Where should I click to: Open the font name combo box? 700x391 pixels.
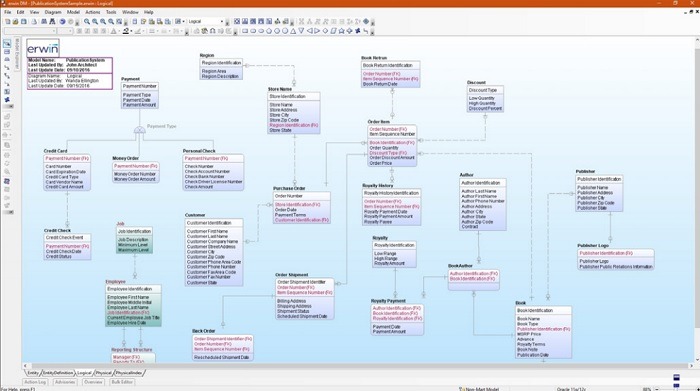pyautogui.click(x=30, y=31)
